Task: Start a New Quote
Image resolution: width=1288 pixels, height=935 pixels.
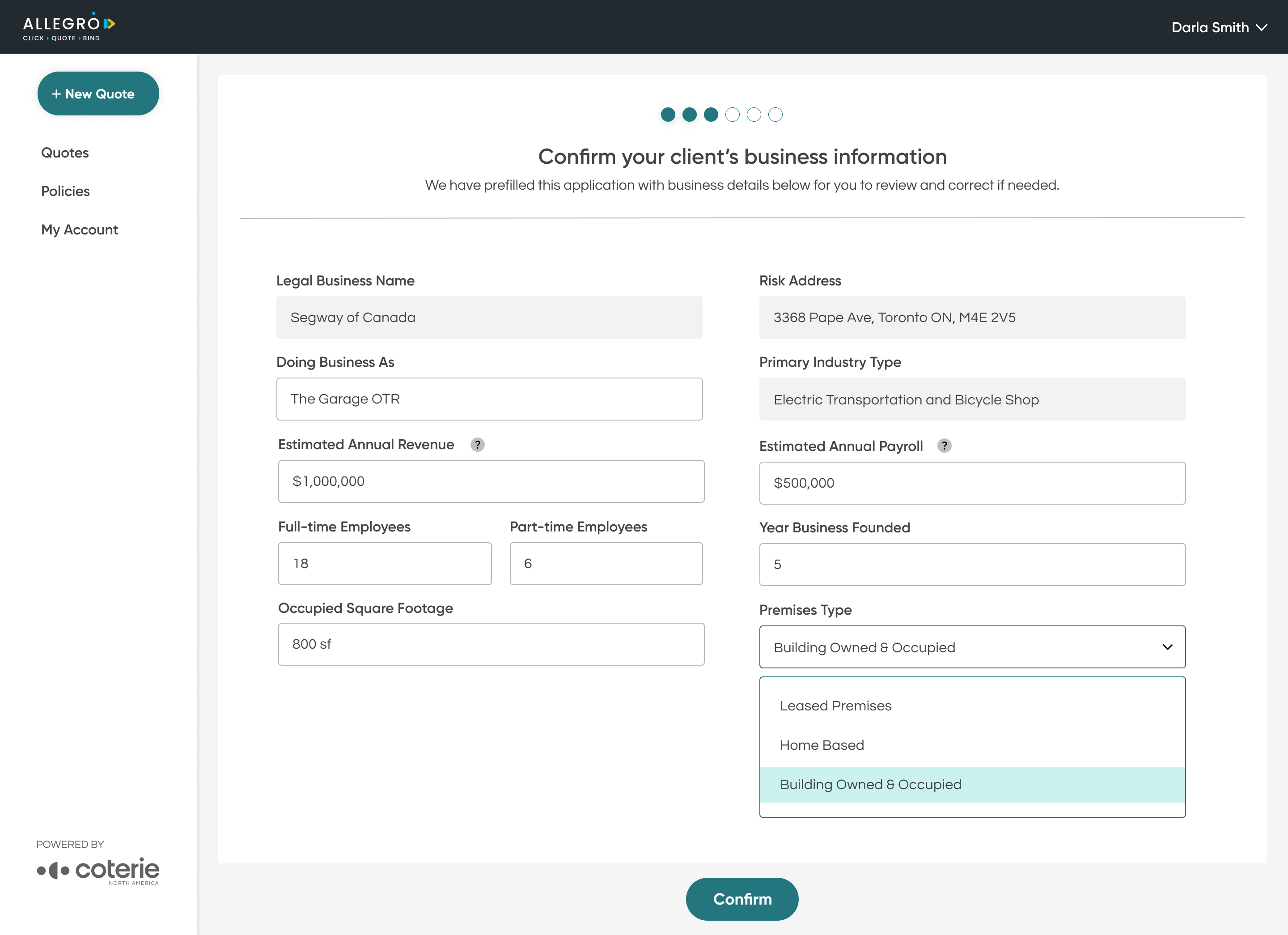Action: point(97,94)
